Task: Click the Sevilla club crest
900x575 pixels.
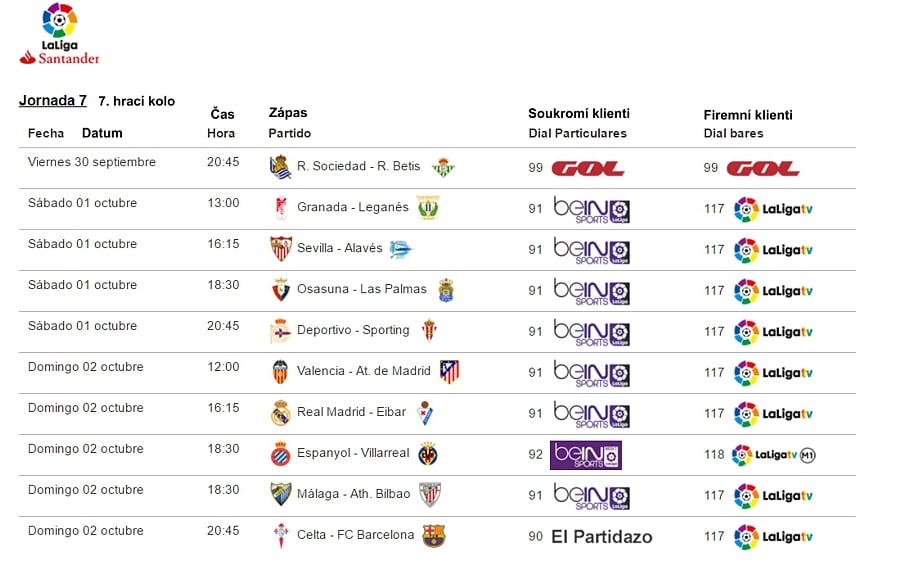Action: [x=281, y=249]
